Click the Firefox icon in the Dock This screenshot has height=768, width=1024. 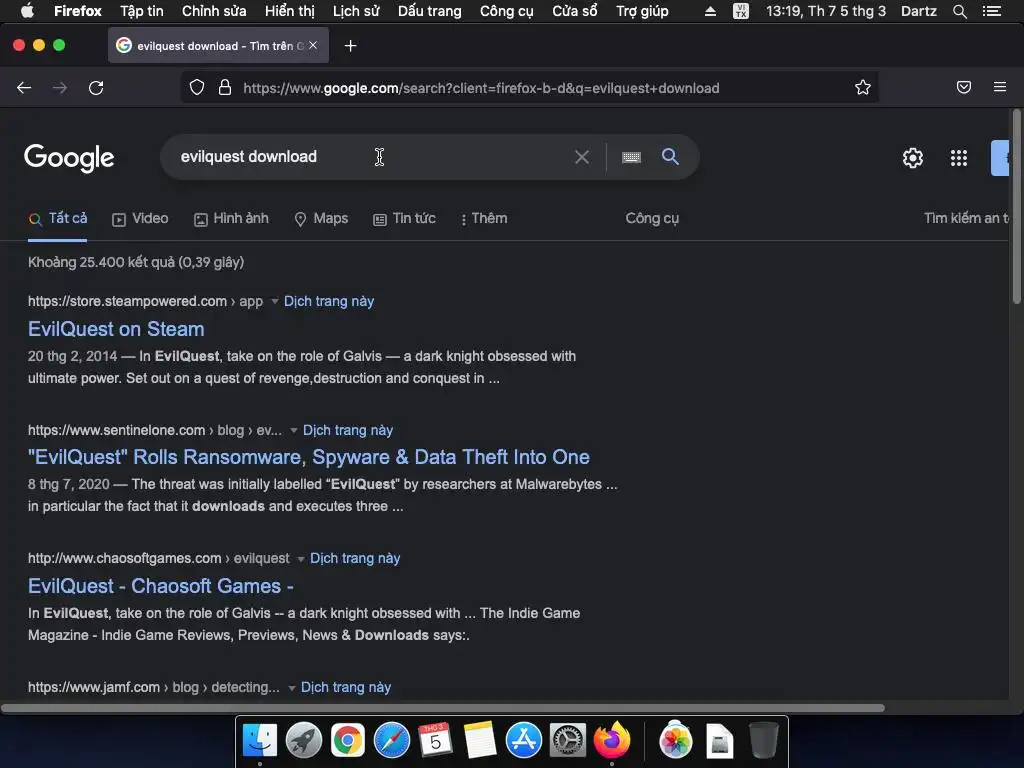[x=612, y=741]
